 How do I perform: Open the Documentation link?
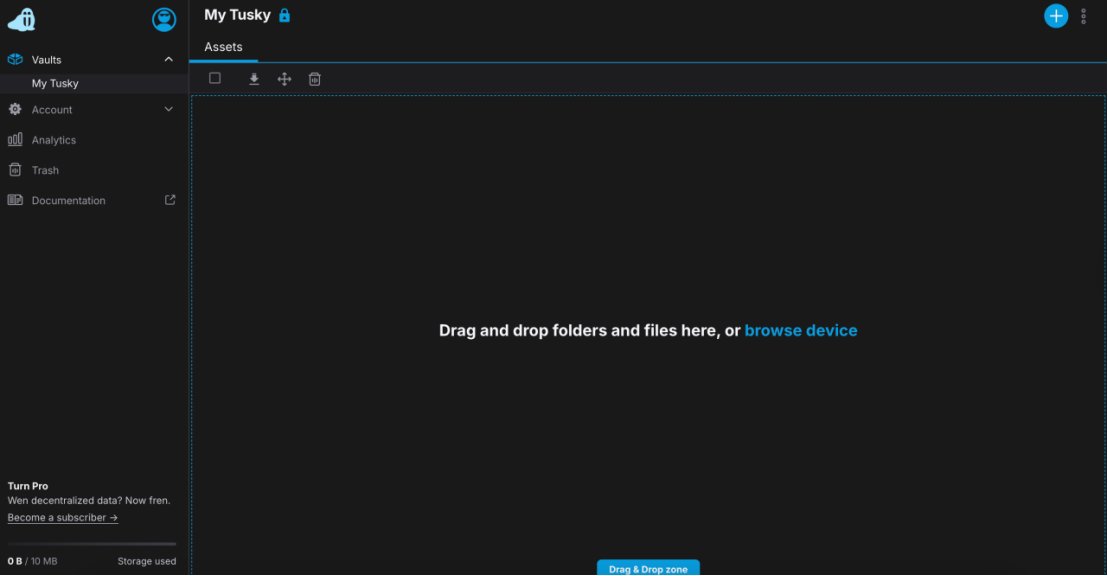[69, 201]
